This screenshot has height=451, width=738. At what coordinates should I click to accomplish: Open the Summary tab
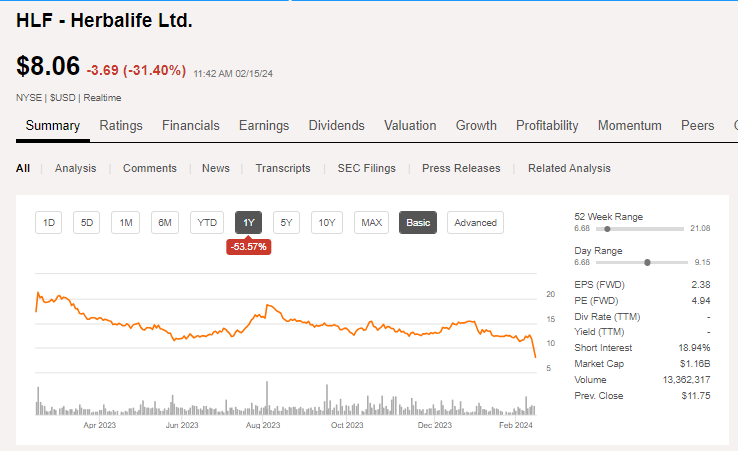pos(53,126)
